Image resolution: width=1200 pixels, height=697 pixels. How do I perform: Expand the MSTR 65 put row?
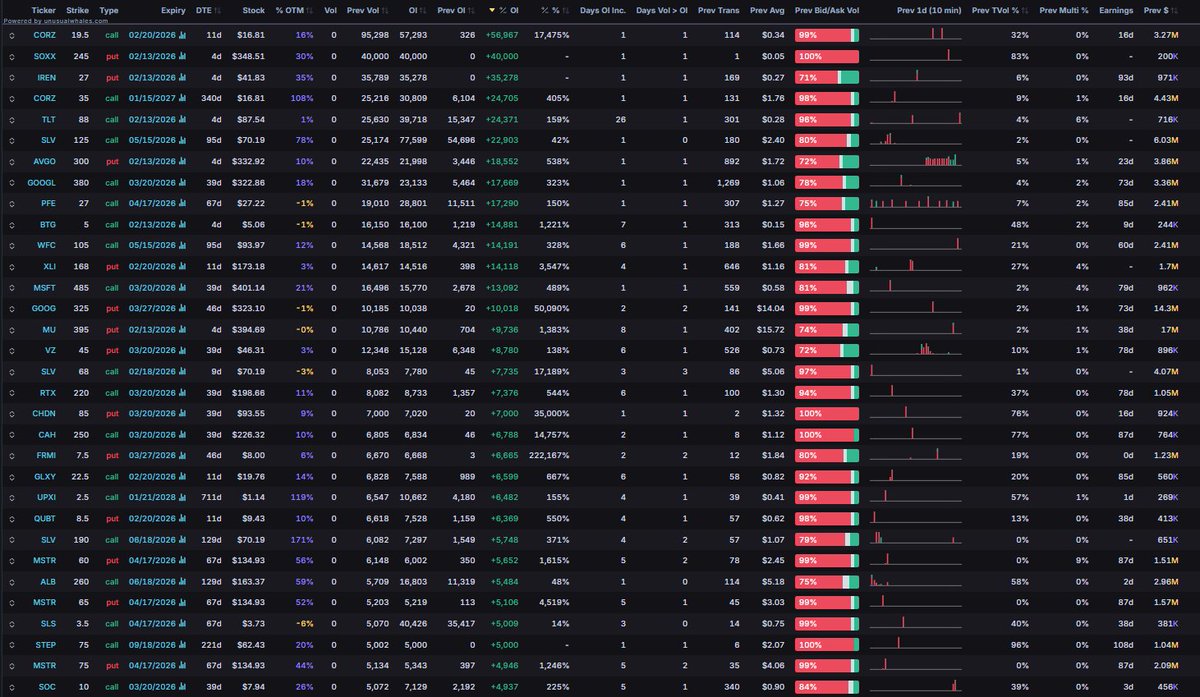(12, 602)
